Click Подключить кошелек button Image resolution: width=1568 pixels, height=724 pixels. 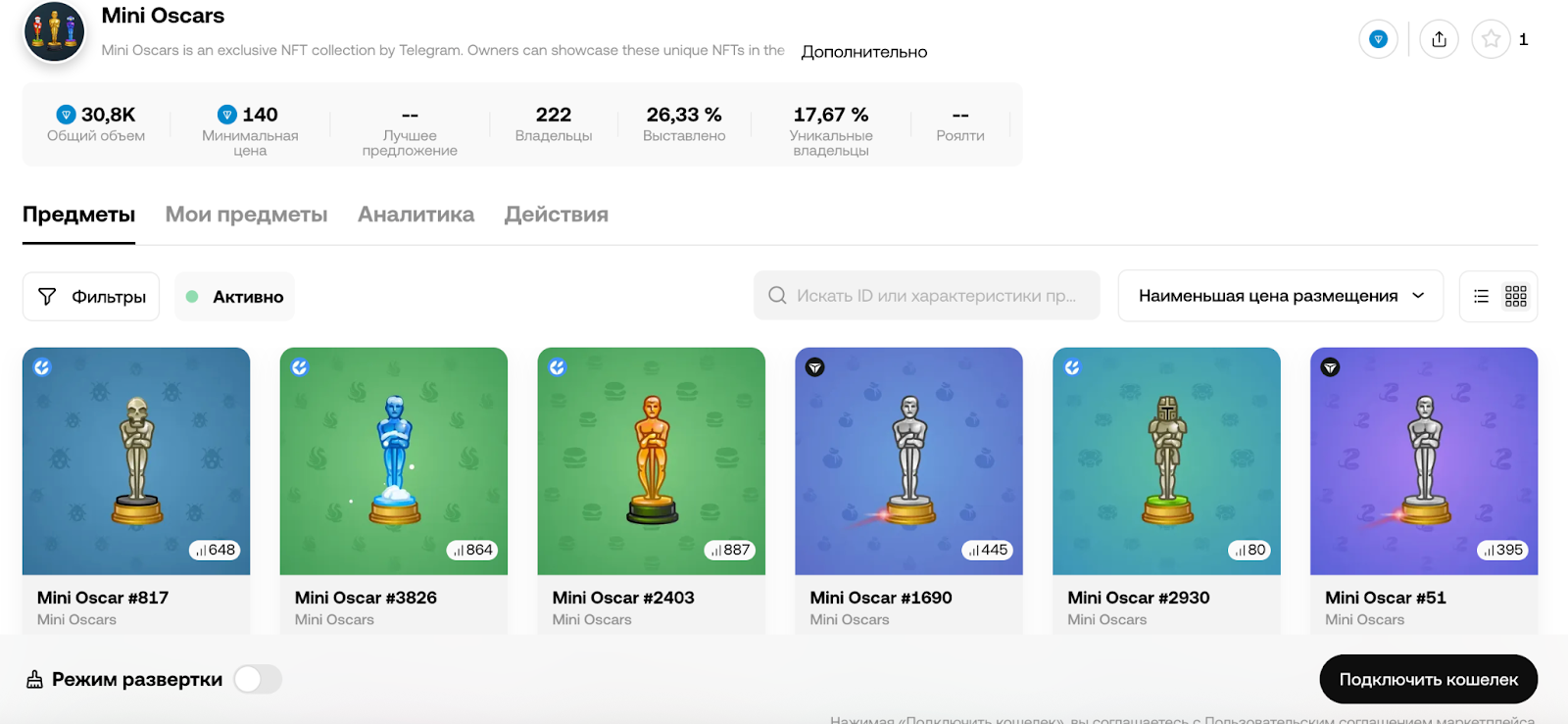tap(1428, 679)
